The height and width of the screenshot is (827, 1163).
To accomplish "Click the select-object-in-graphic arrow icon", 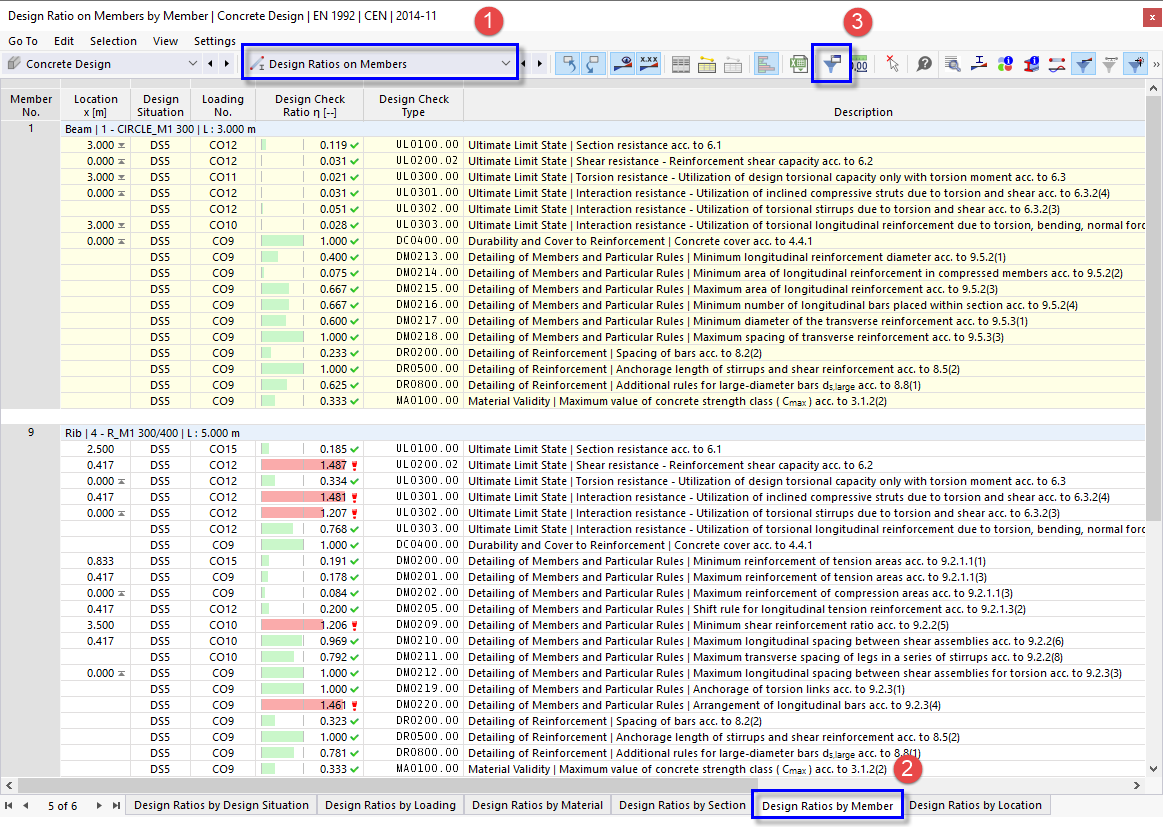I will (569, 64).
